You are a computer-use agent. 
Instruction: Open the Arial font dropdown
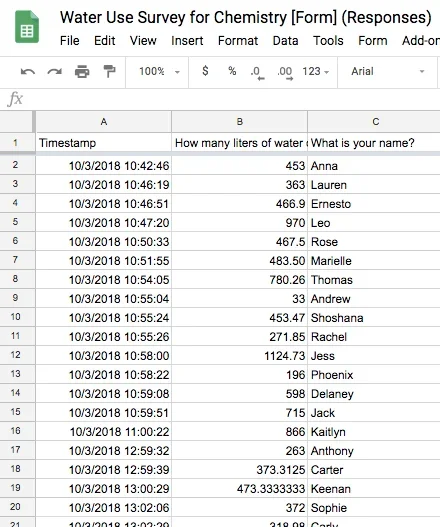[388, 71]
